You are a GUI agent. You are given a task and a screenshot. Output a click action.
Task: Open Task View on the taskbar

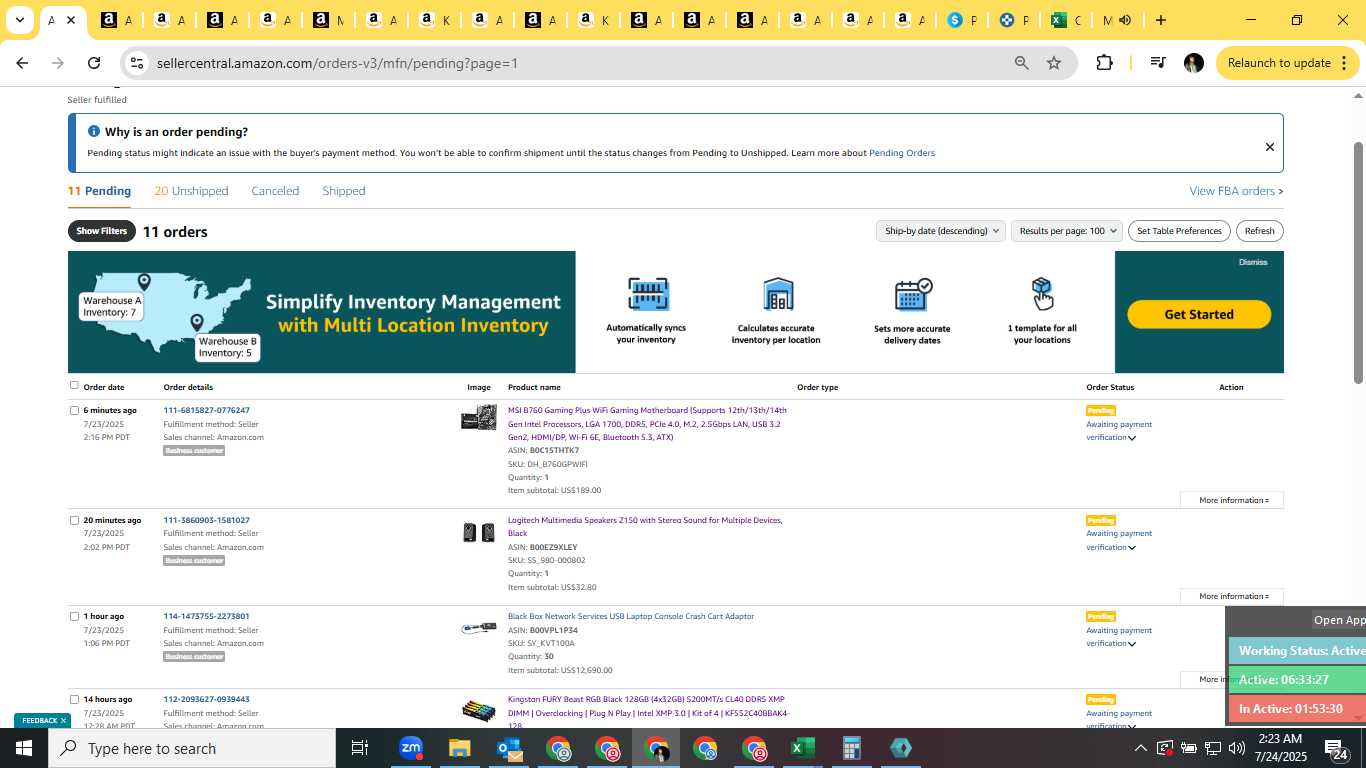(x=360, y=748)
